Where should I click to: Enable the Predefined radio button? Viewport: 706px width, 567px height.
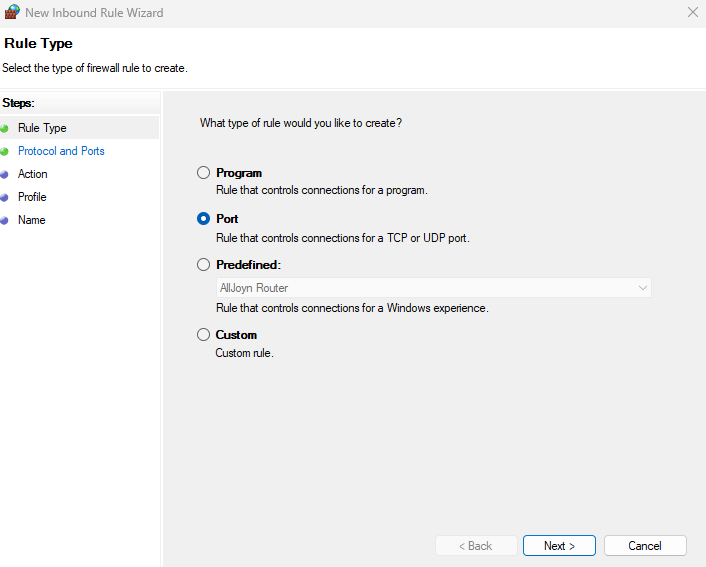pyautogui.click(x=204, y=265)
